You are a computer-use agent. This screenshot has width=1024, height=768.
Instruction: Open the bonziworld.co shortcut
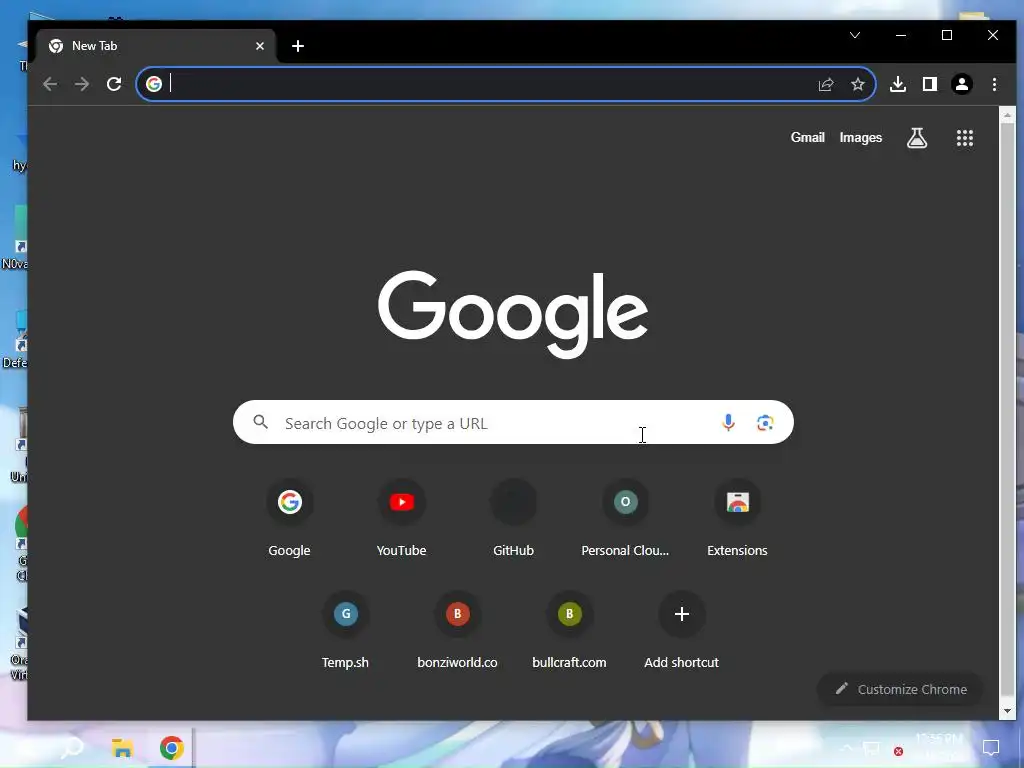tap(457, 631)
